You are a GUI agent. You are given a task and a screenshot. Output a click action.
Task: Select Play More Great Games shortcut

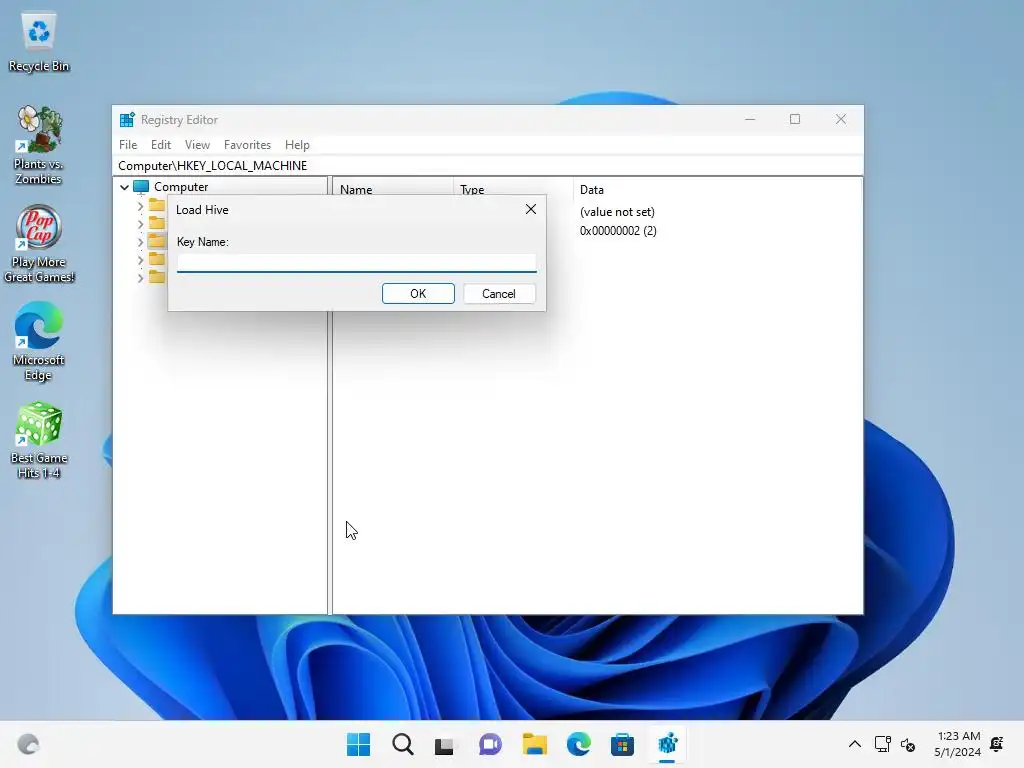click(x=39, y=244)
